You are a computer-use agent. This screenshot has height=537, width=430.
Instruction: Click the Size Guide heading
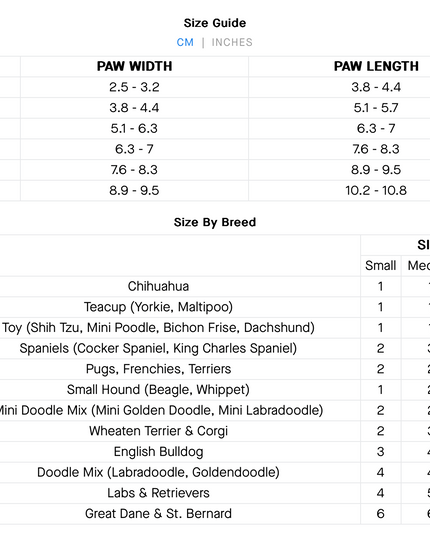(x=215, y=23)
